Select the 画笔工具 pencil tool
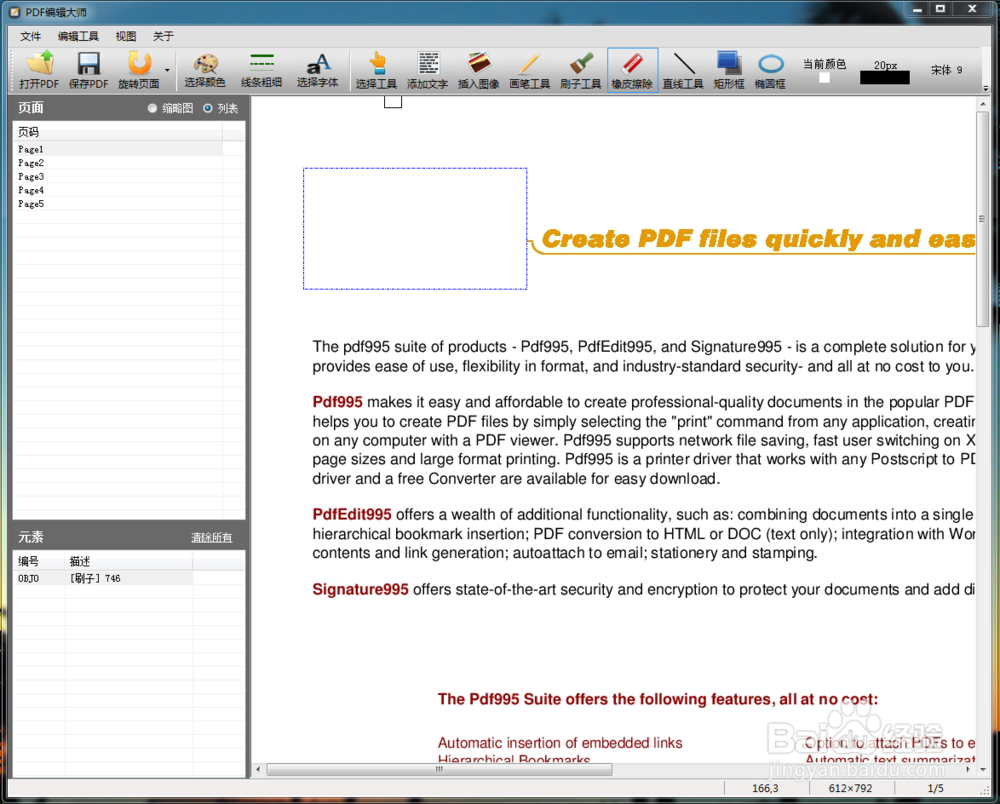 529,70
